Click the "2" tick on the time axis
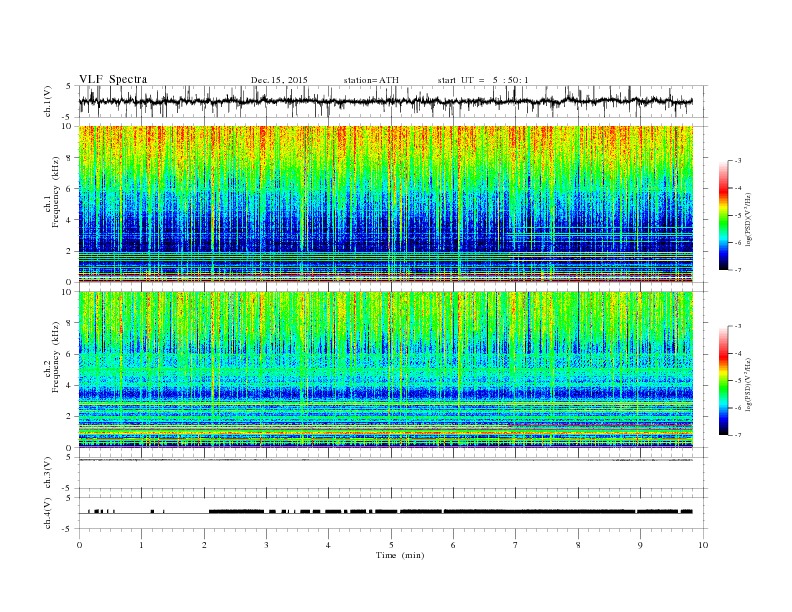792x612 pixels. (204, 545)
